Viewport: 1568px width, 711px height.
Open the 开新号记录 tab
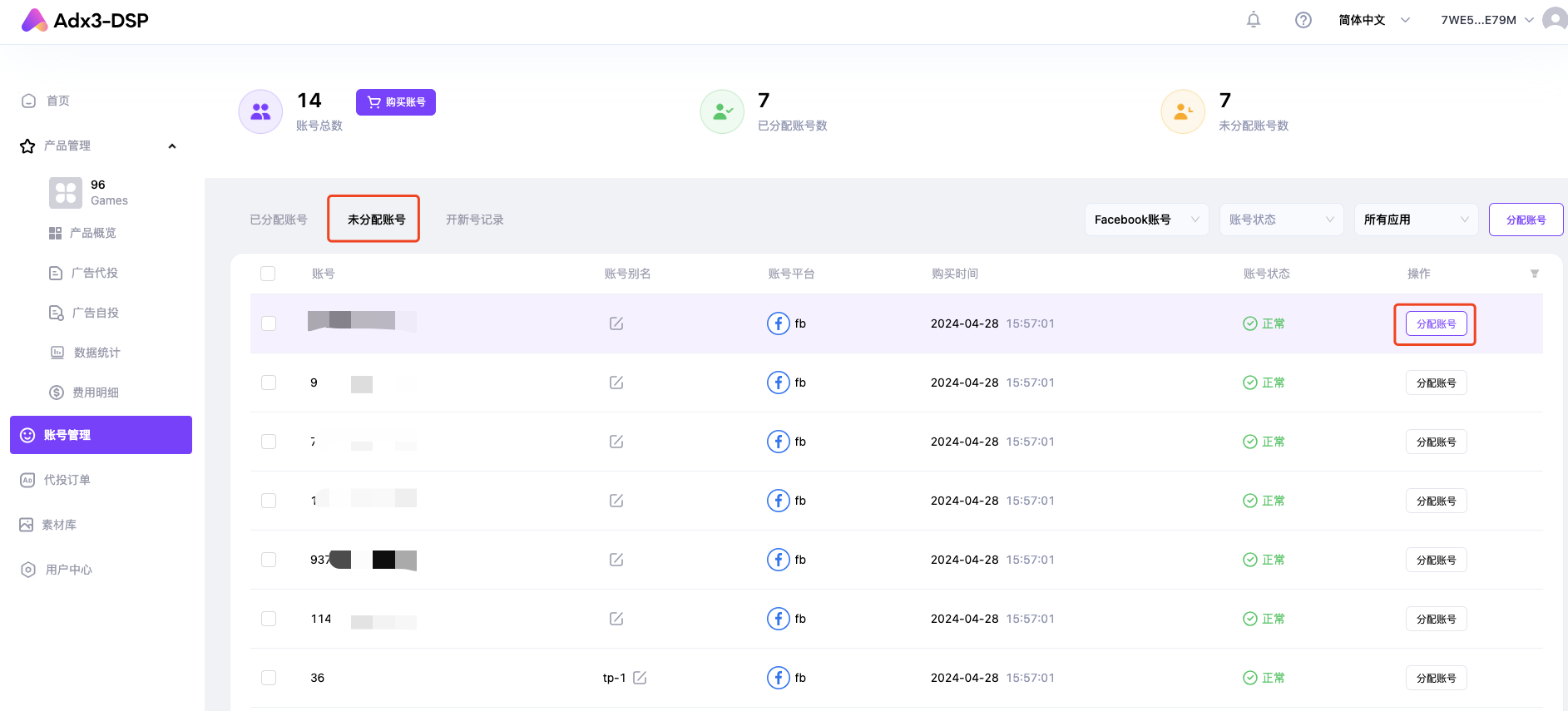474,220
